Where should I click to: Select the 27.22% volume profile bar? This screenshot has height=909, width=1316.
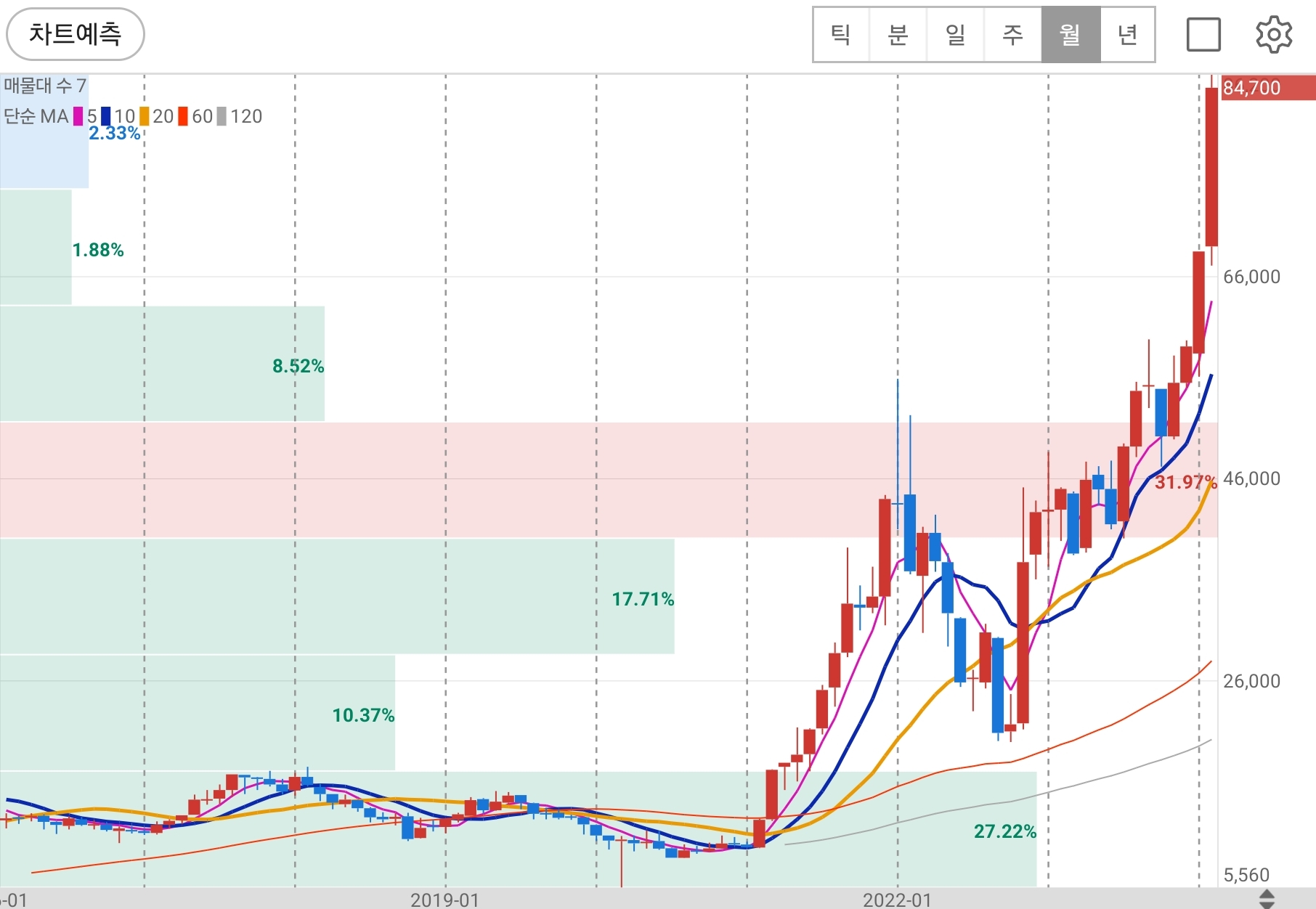(518, 829)
